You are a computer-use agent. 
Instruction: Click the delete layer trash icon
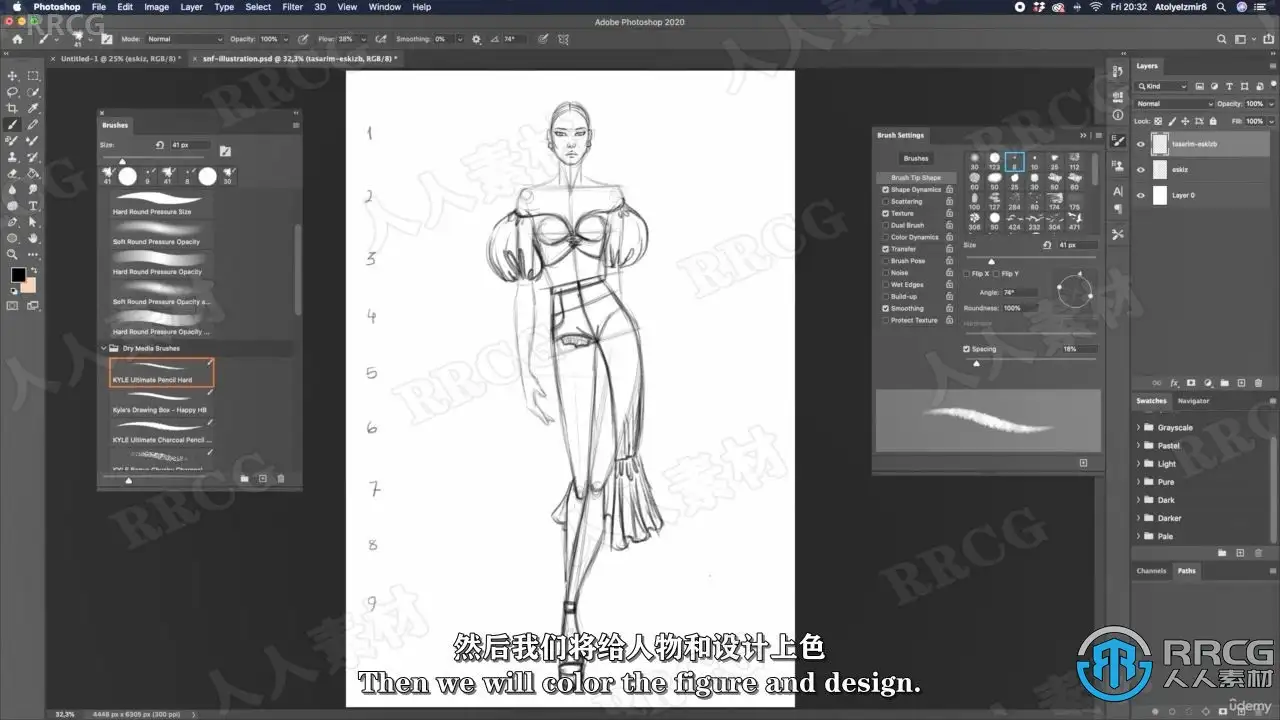(x=1258, y=382)
